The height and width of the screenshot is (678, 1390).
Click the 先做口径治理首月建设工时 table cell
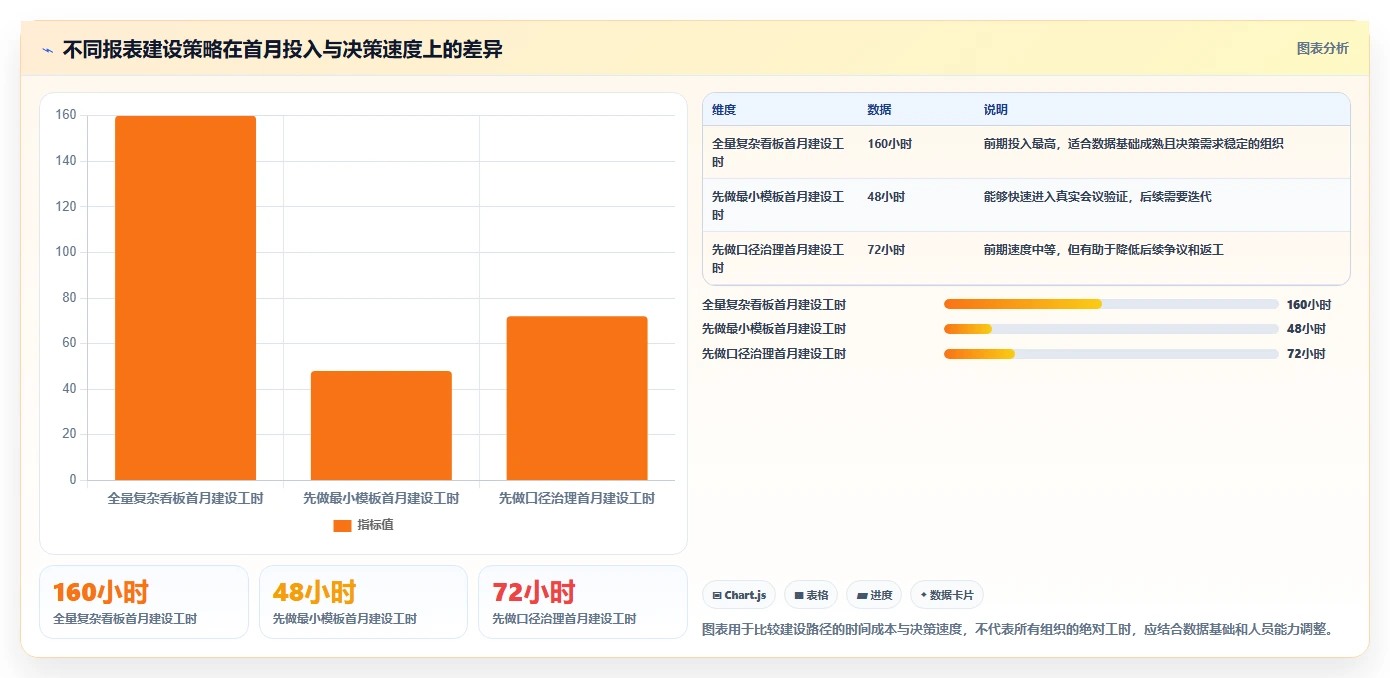(778, 259)
